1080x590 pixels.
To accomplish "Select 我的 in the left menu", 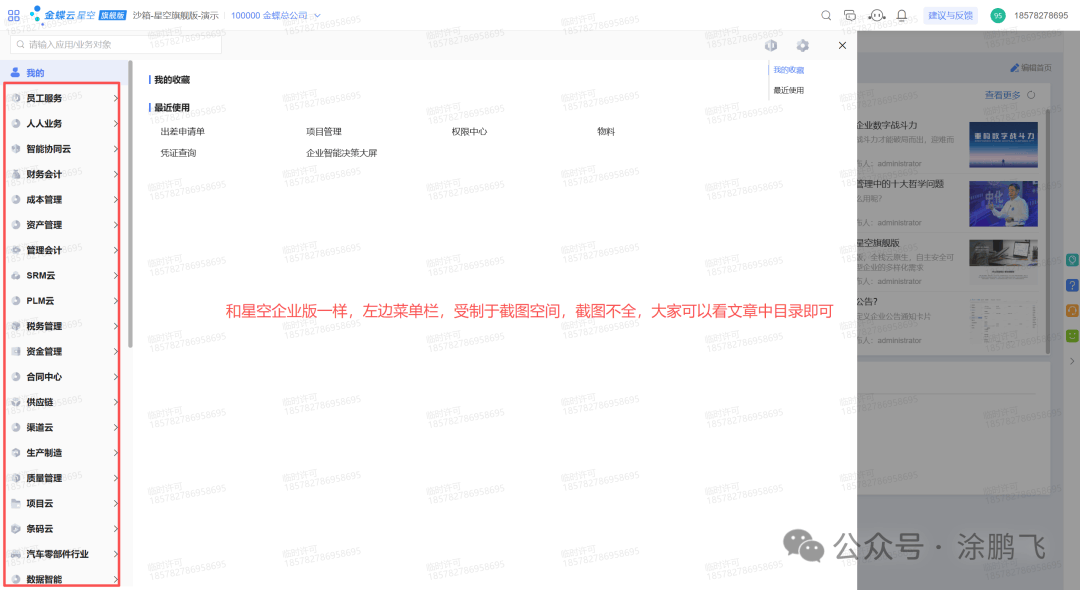I will coord(35,73).
